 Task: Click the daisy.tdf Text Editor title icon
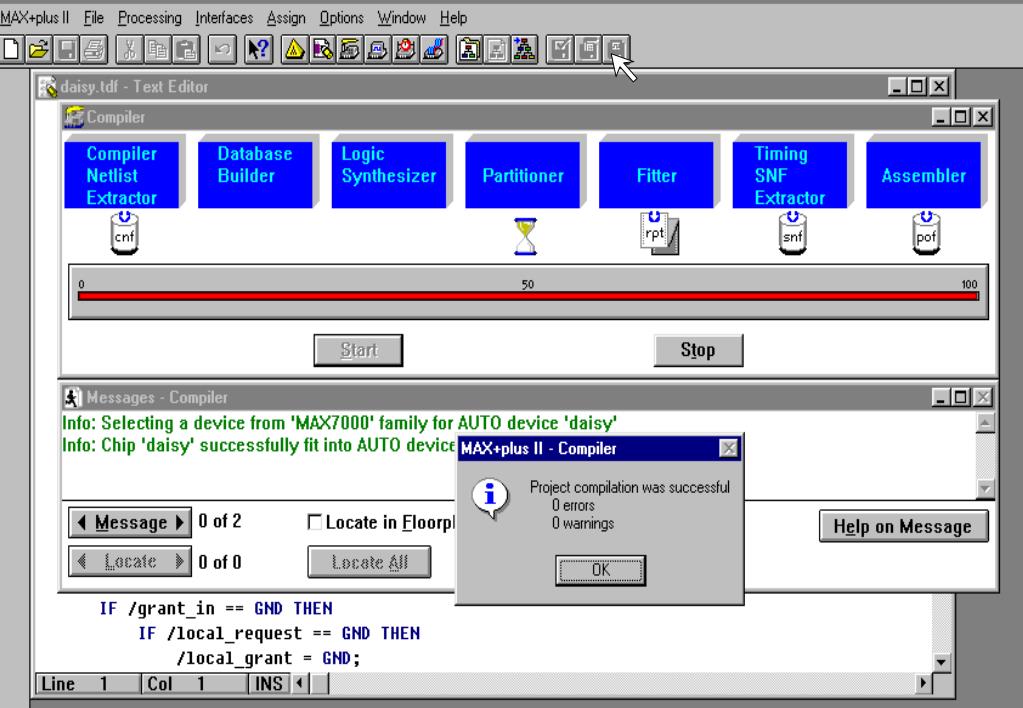[47, 87]
